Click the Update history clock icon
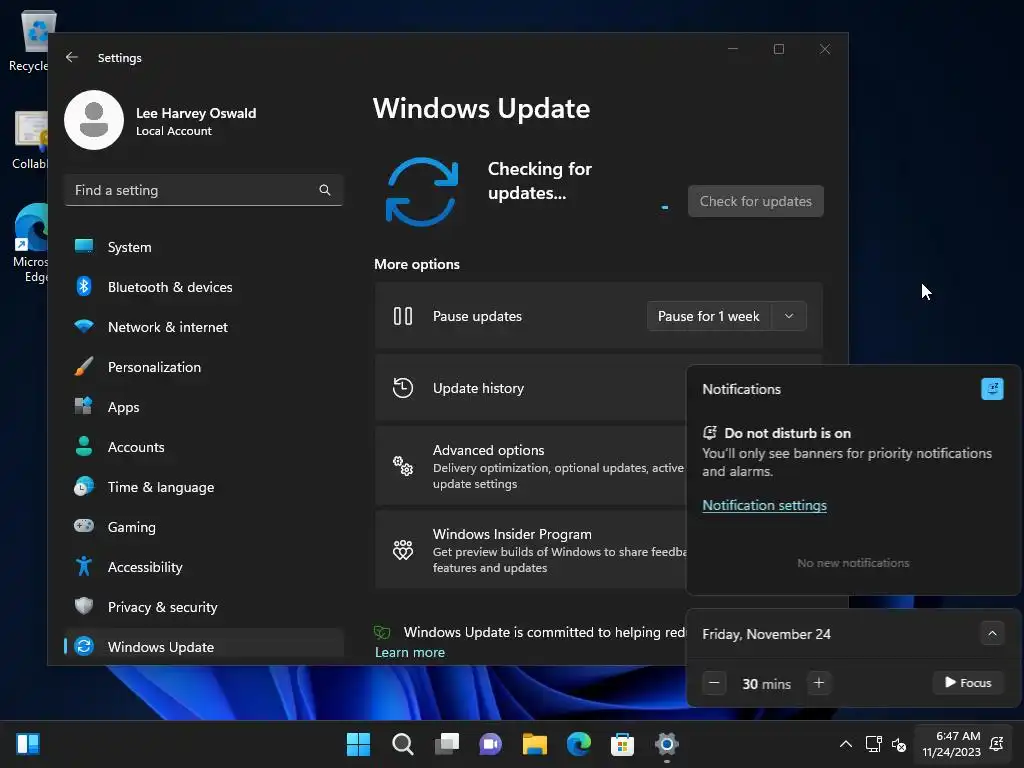 click(x=403, y=388)
